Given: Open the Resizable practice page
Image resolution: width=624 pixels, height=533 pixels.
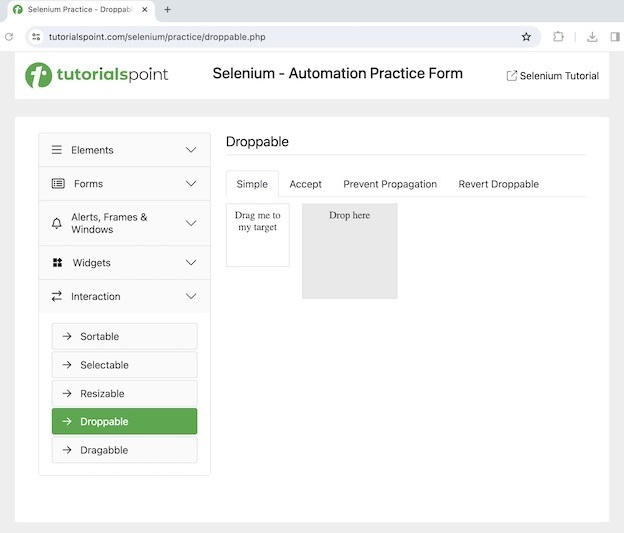Looking at the screenshot, I should pos(124,394).
